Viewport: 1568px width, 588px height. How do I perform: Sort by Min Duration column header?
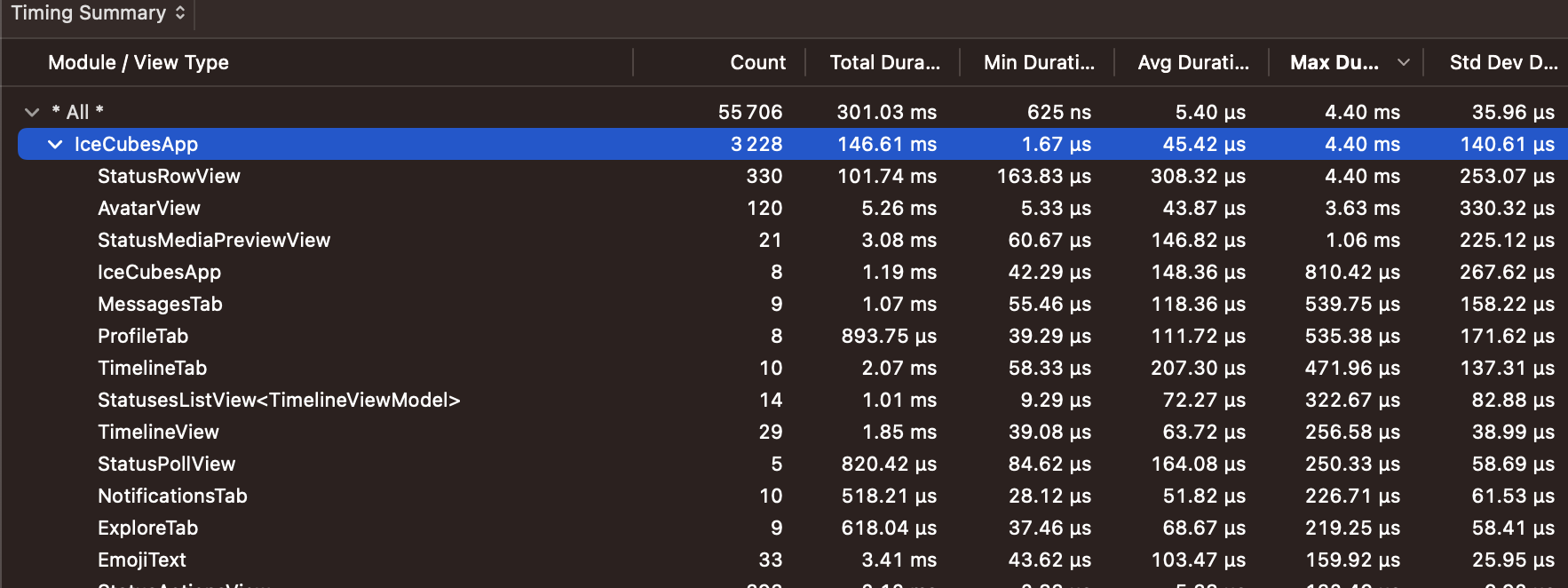pos(1039,62)
